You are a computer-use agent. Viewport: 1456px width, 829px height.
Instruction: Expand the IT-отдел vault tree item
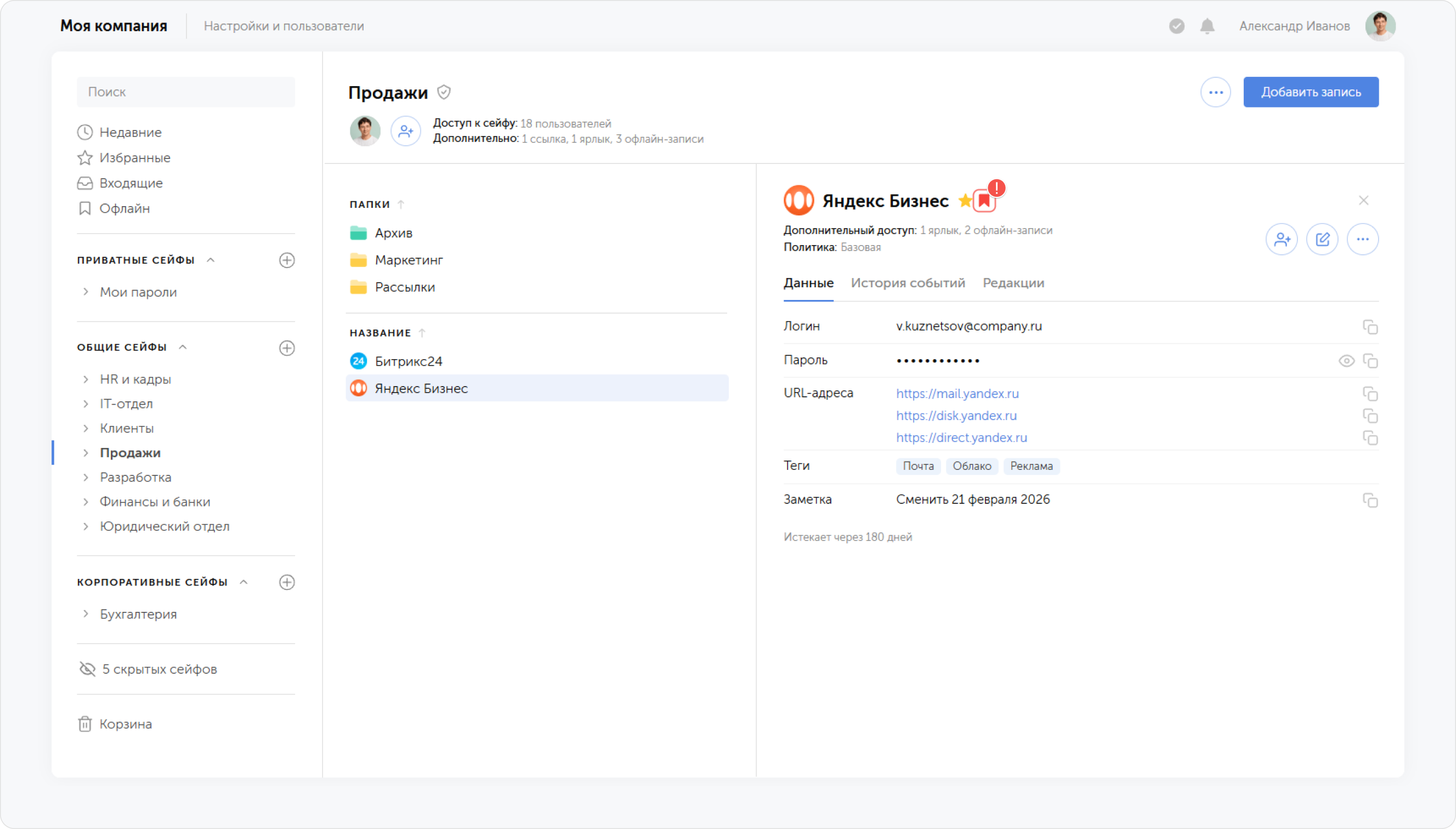86,404
